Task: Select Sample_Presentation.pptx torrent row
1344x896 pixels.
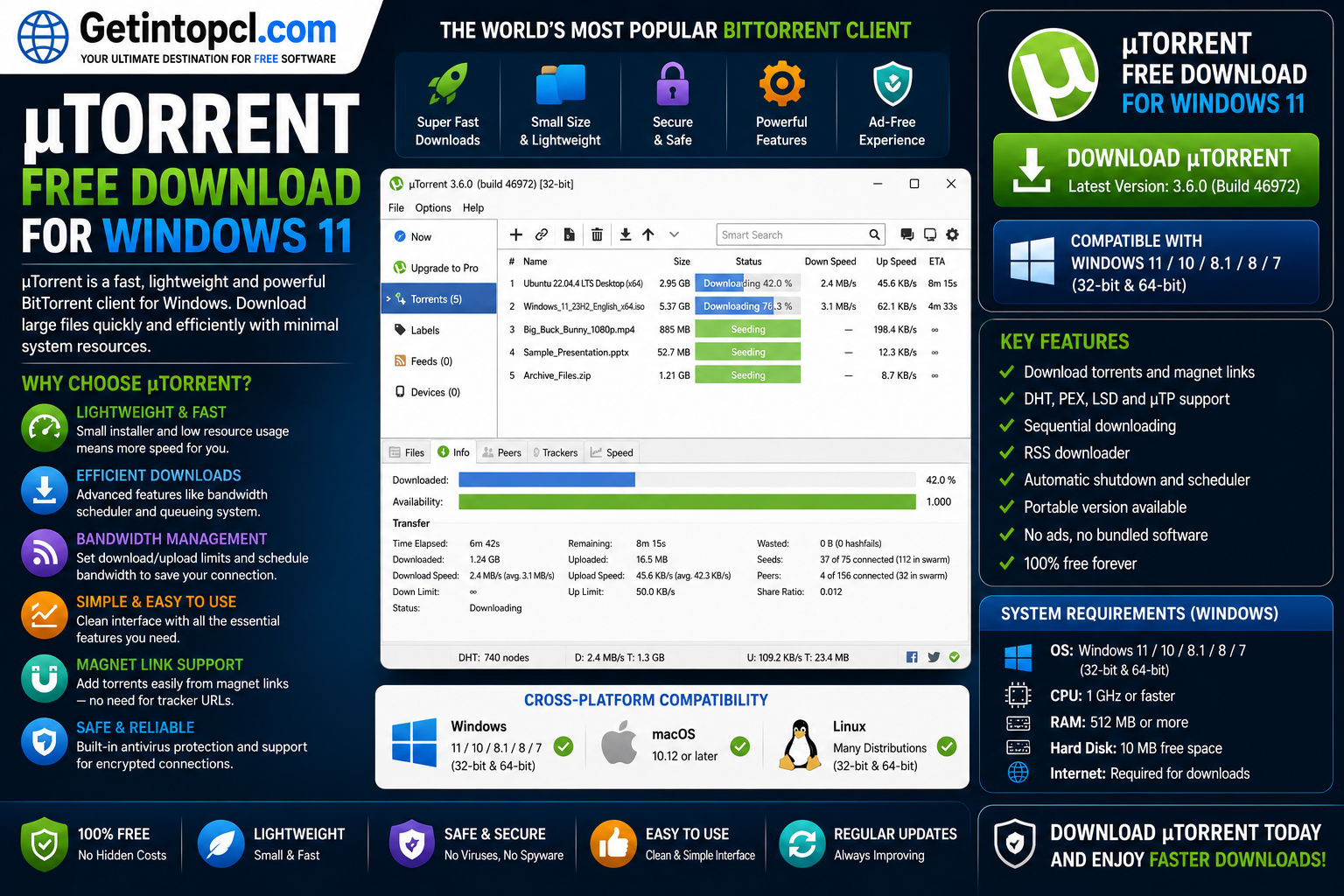Action: click(733, 353)
